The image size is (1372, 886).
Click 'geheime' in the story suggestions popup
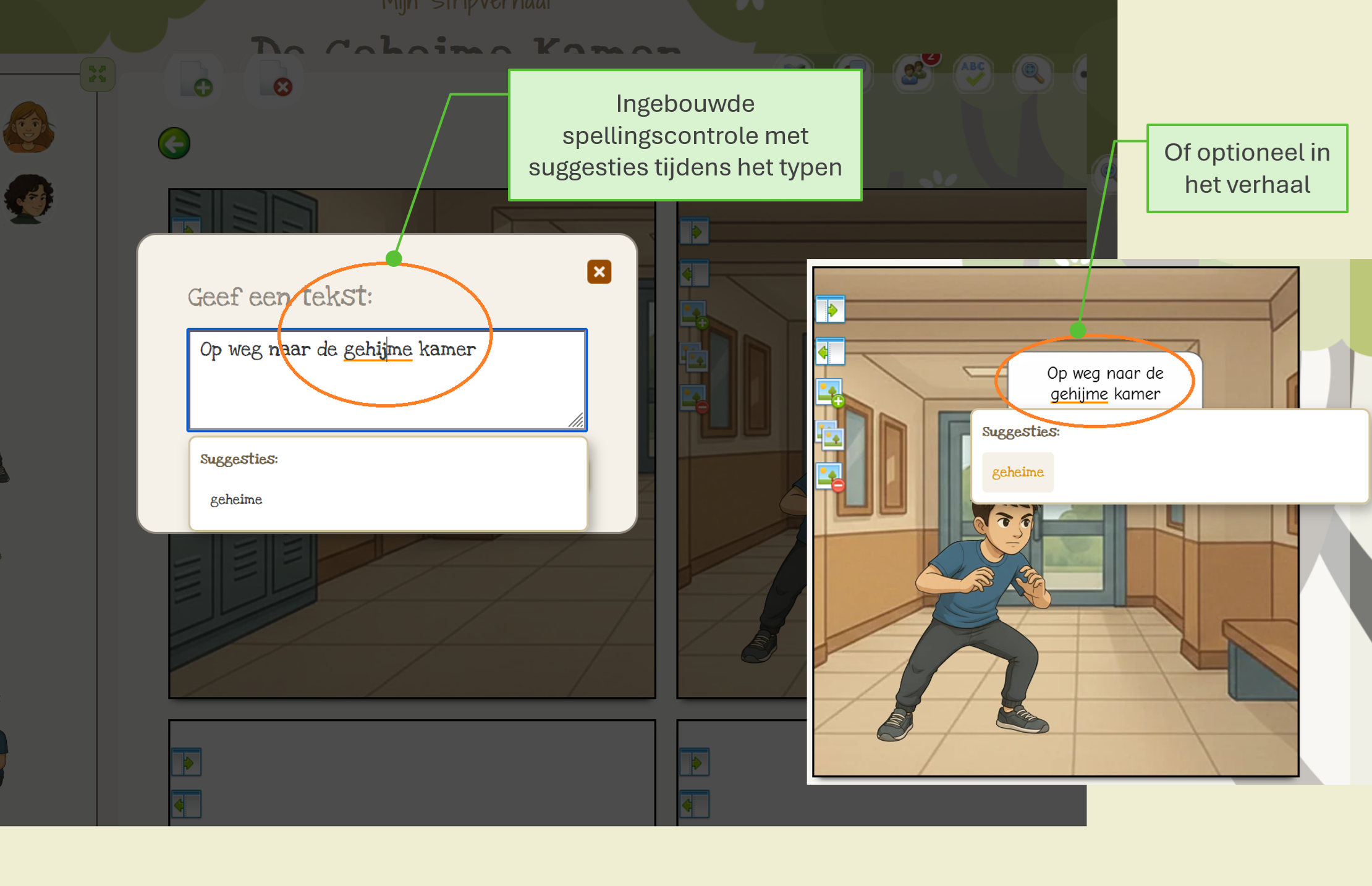coord(1017,472)
